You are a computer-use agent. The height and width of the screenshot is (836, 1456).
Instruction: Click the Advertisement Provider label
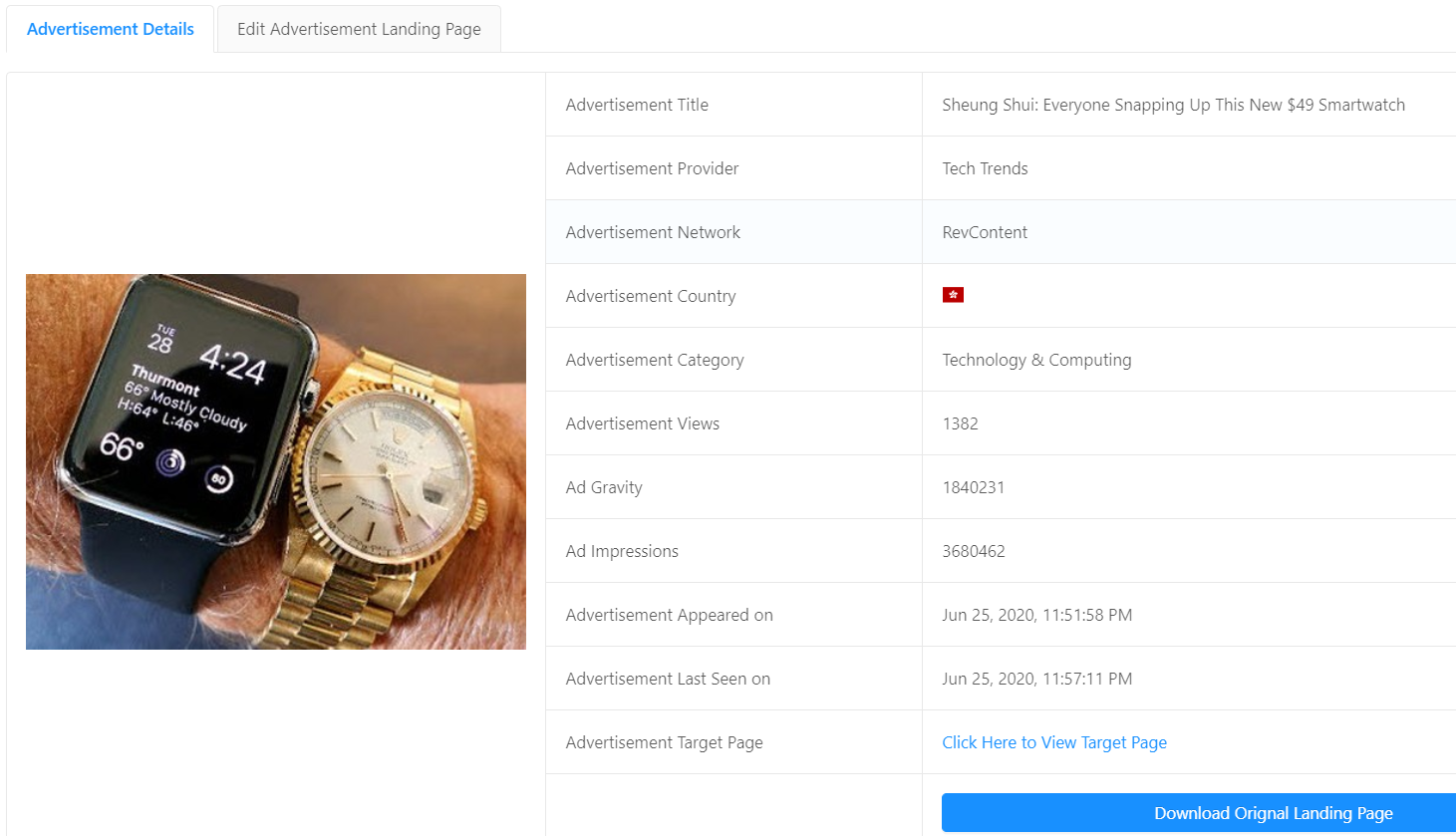pos(652,168)
